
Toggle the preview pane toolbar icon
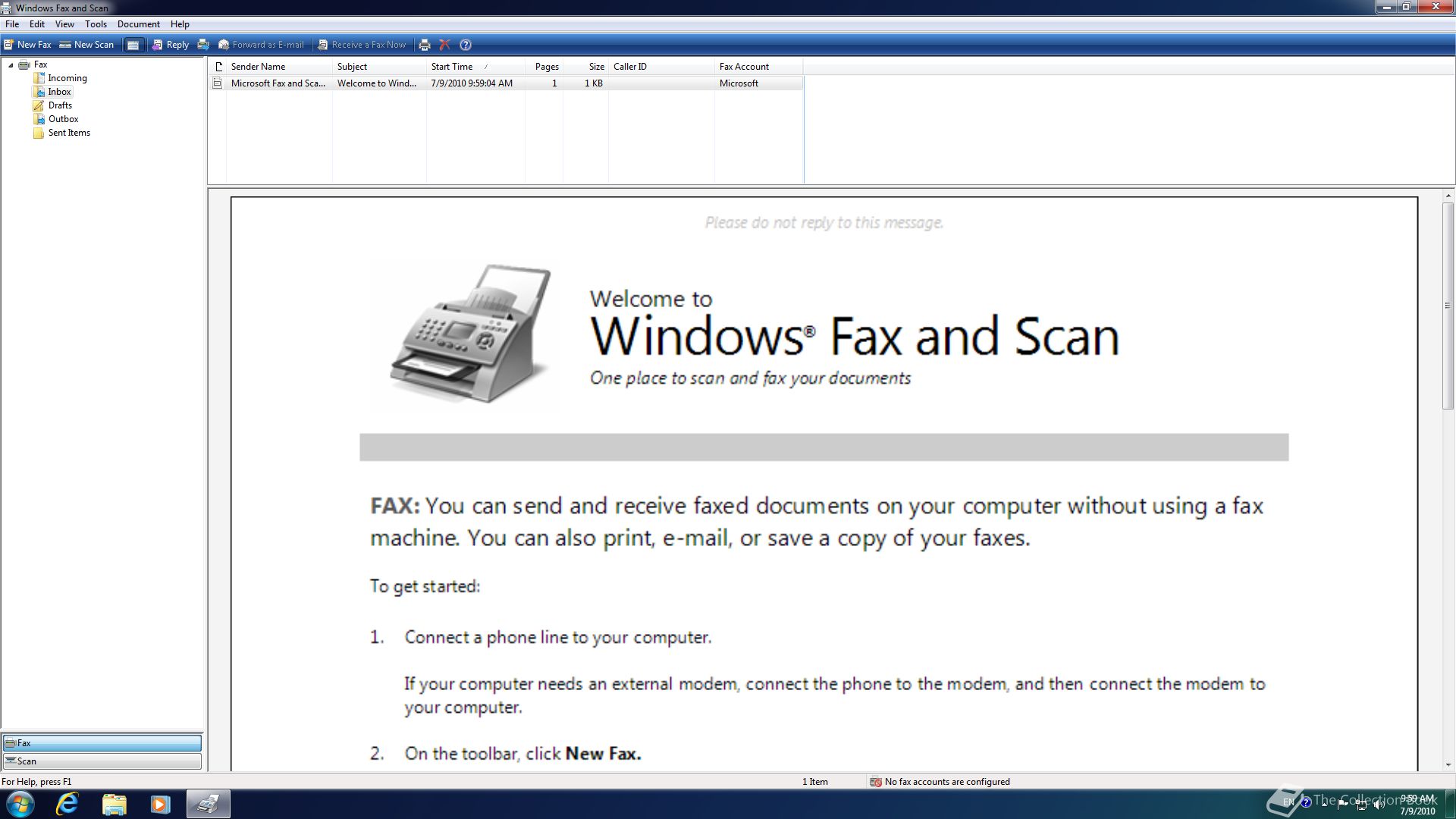133,45
